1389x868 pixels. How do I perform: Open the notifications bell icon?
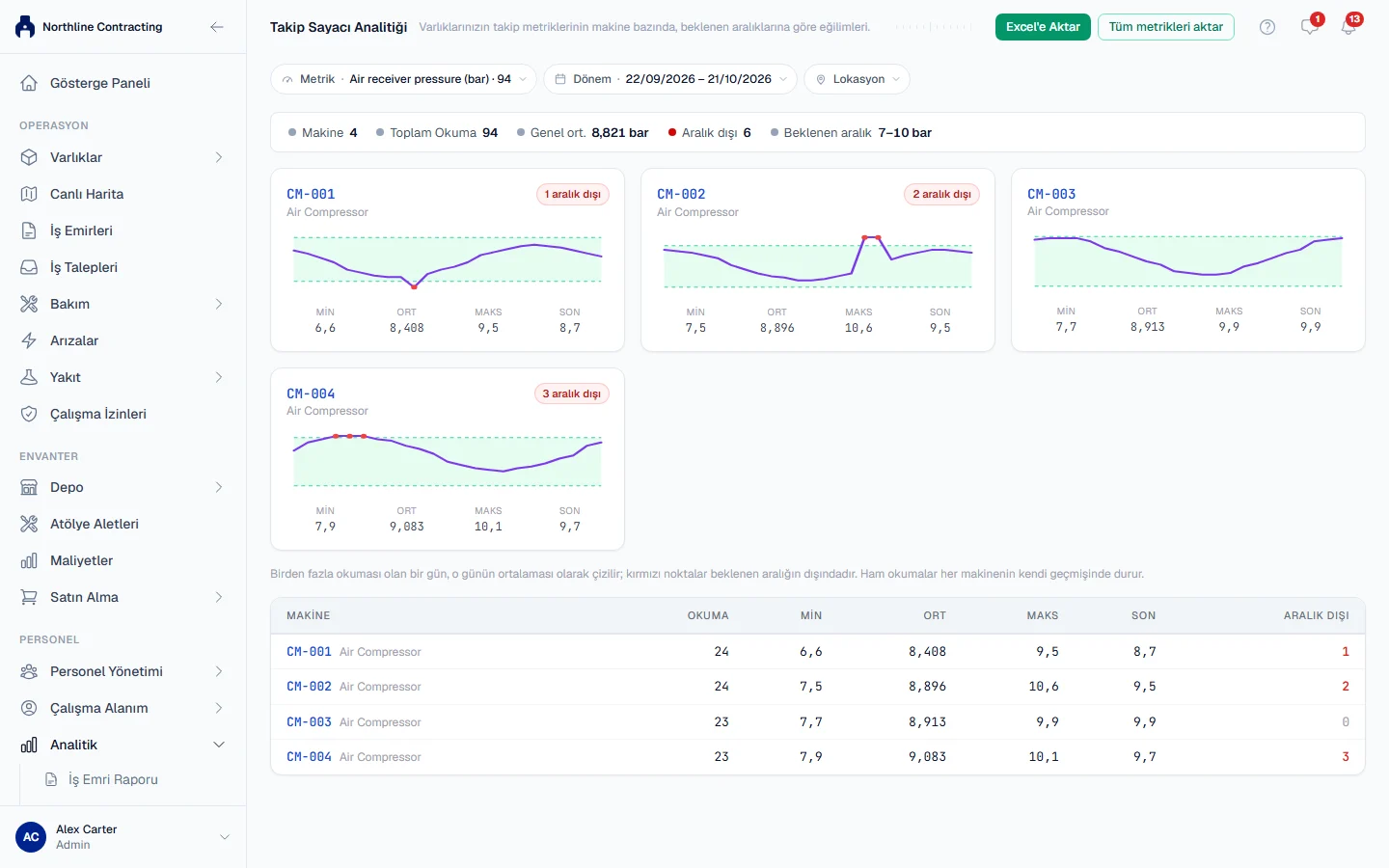point(1348,27)
